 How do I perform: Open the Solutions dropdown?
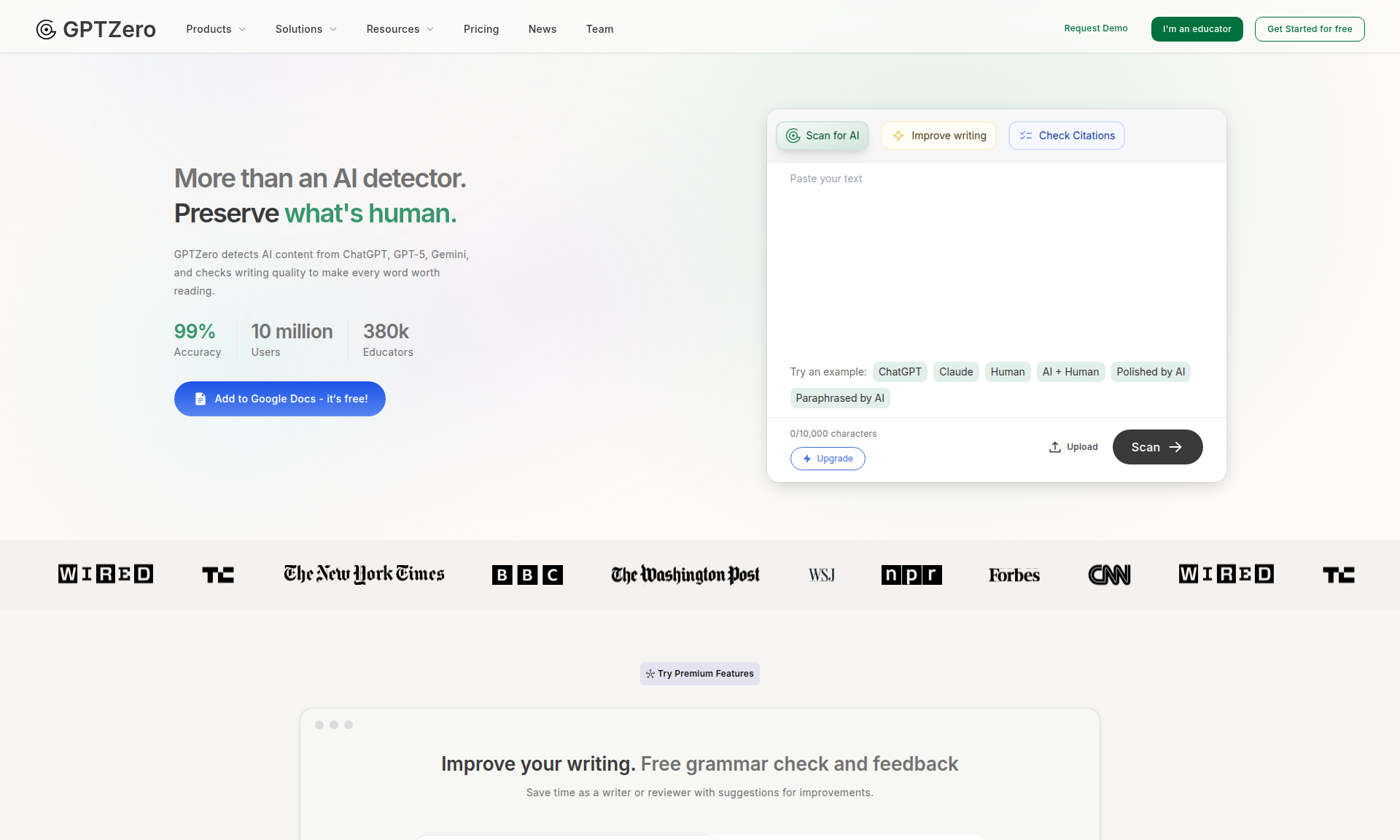pos(306,29)
